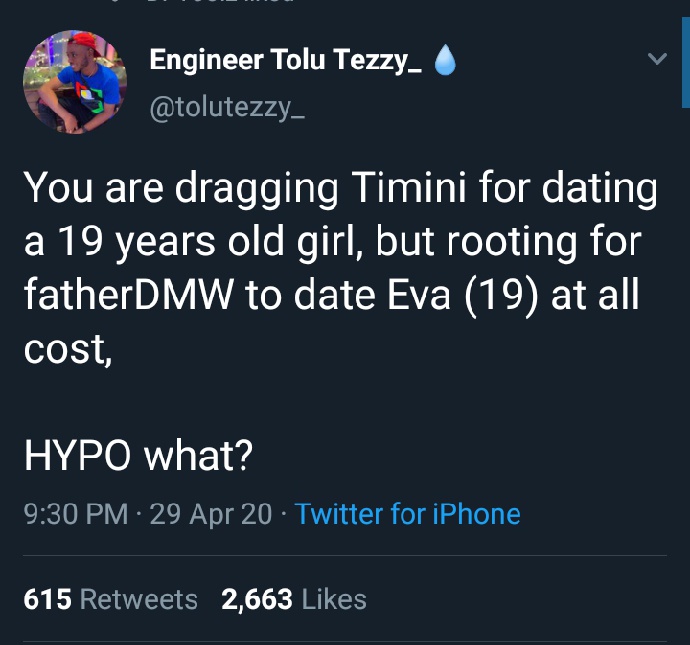
Task: Click the number 615 in the stats row
Action: [x=47, y=599]
